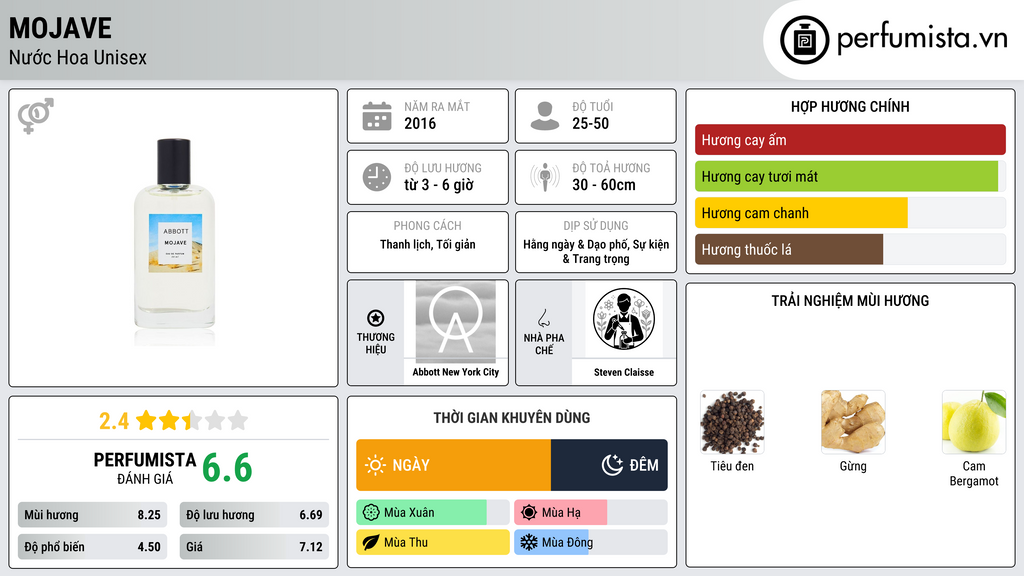Viewport: 1024px width, 576px height.
Task: Open the Steven Claisse perfumer link
Action: [624, 372]
